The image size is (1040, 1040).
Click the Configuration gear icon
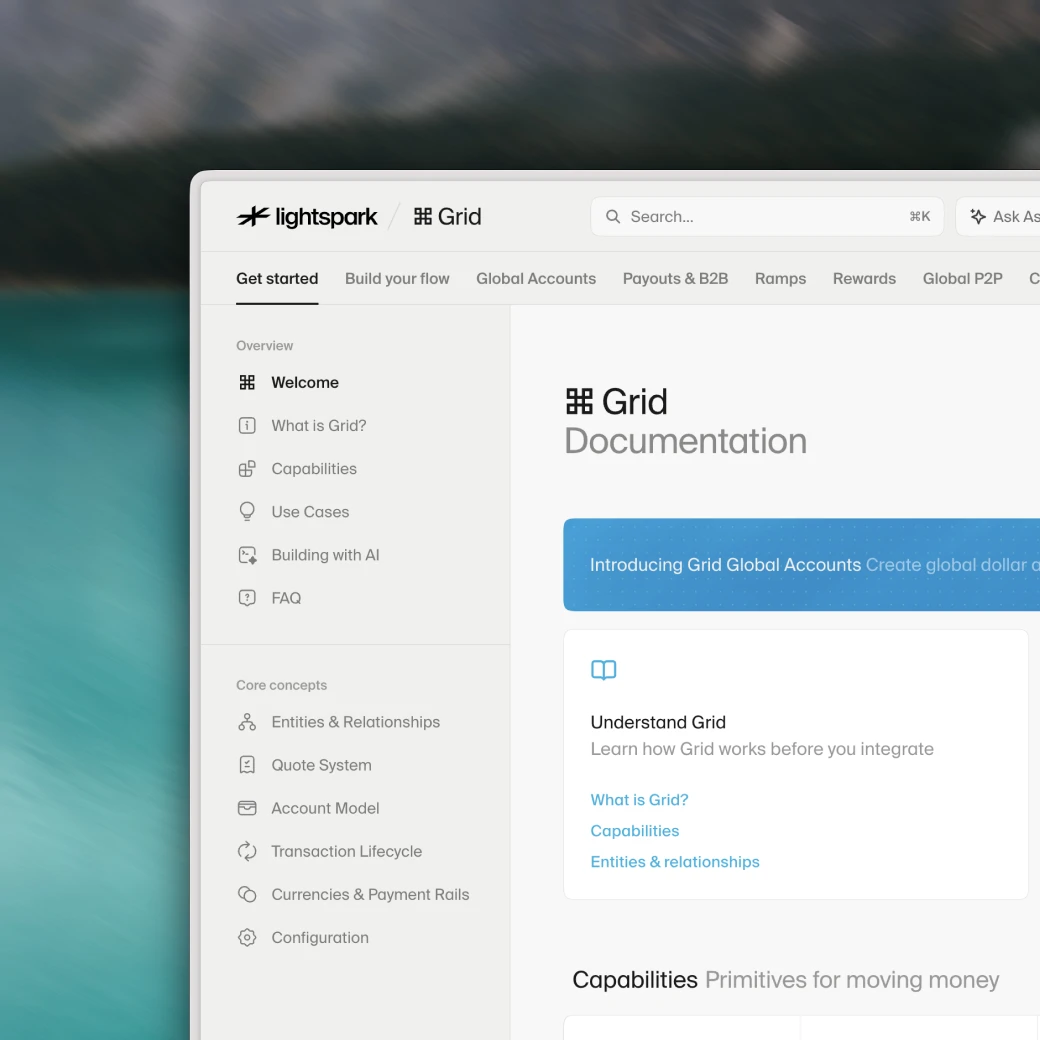click(247, 938)
